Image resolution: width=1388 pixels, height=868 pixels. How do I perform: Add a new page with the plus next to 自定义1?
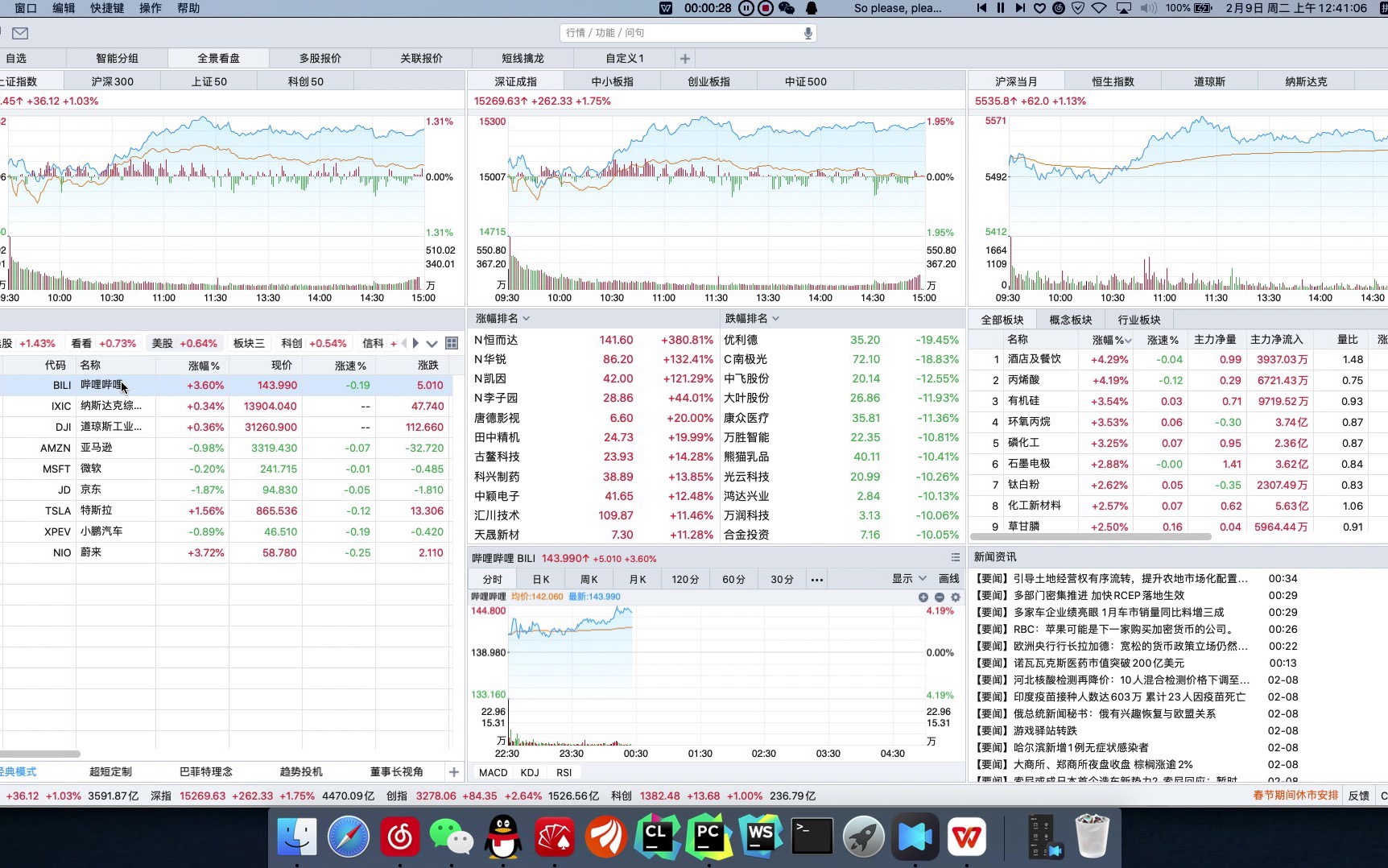pyautogui.click(x=684, y=58)
